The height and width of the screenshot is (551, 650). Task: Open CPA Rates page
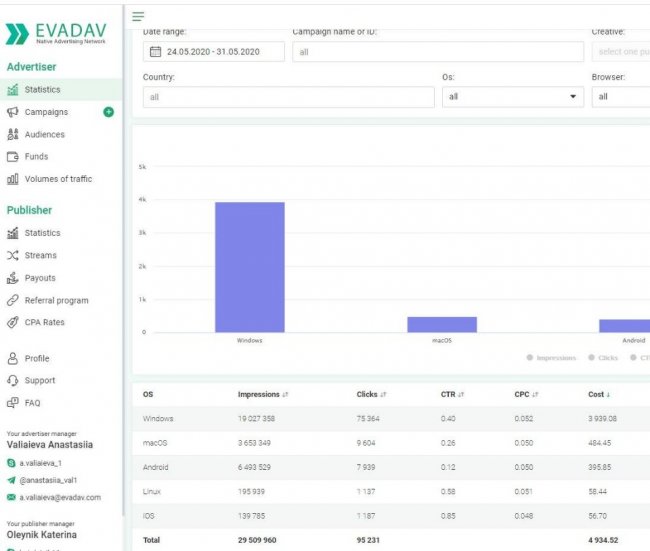coord(44,322)
